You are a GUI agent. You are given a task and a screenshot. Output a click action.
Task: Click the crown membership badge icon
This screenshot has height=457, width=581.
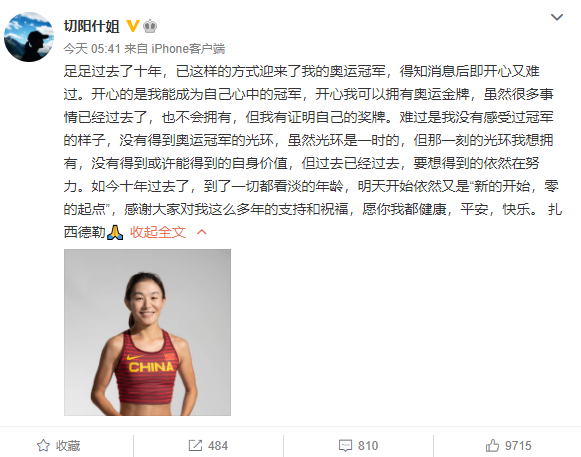click(150, 26)
